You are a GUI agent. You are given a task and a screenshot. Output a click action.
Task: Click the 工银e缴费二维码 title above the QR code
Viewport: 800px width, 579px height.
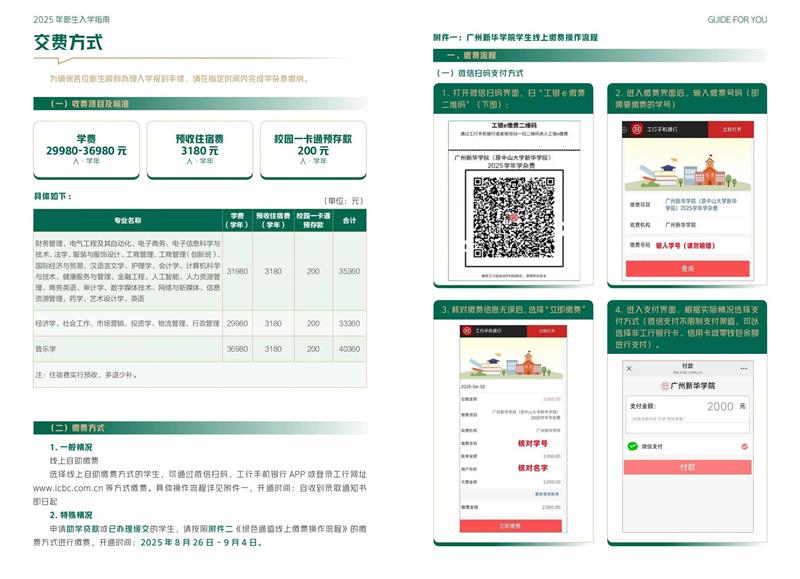click(514, 125)
